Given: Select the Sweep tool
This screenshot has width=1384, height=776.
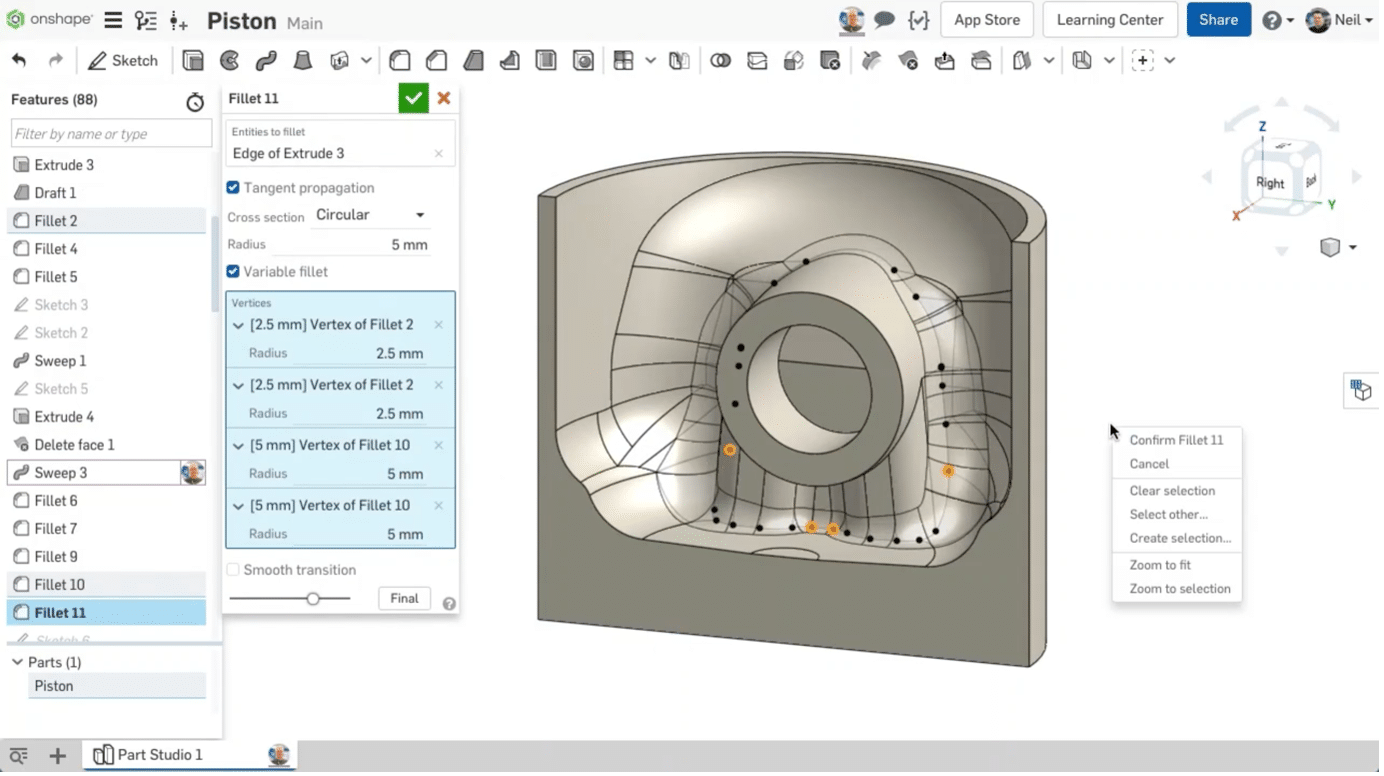Looking at the screenshot, I should pyautogui.click(x=265, y=60).
